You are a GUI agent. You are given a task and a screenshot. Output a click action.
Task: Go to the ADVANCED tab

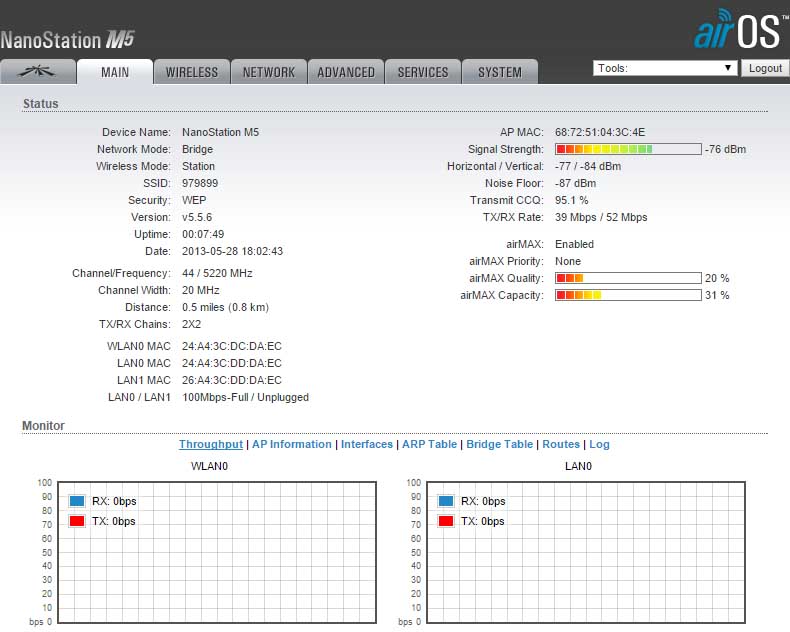point(346,72)
